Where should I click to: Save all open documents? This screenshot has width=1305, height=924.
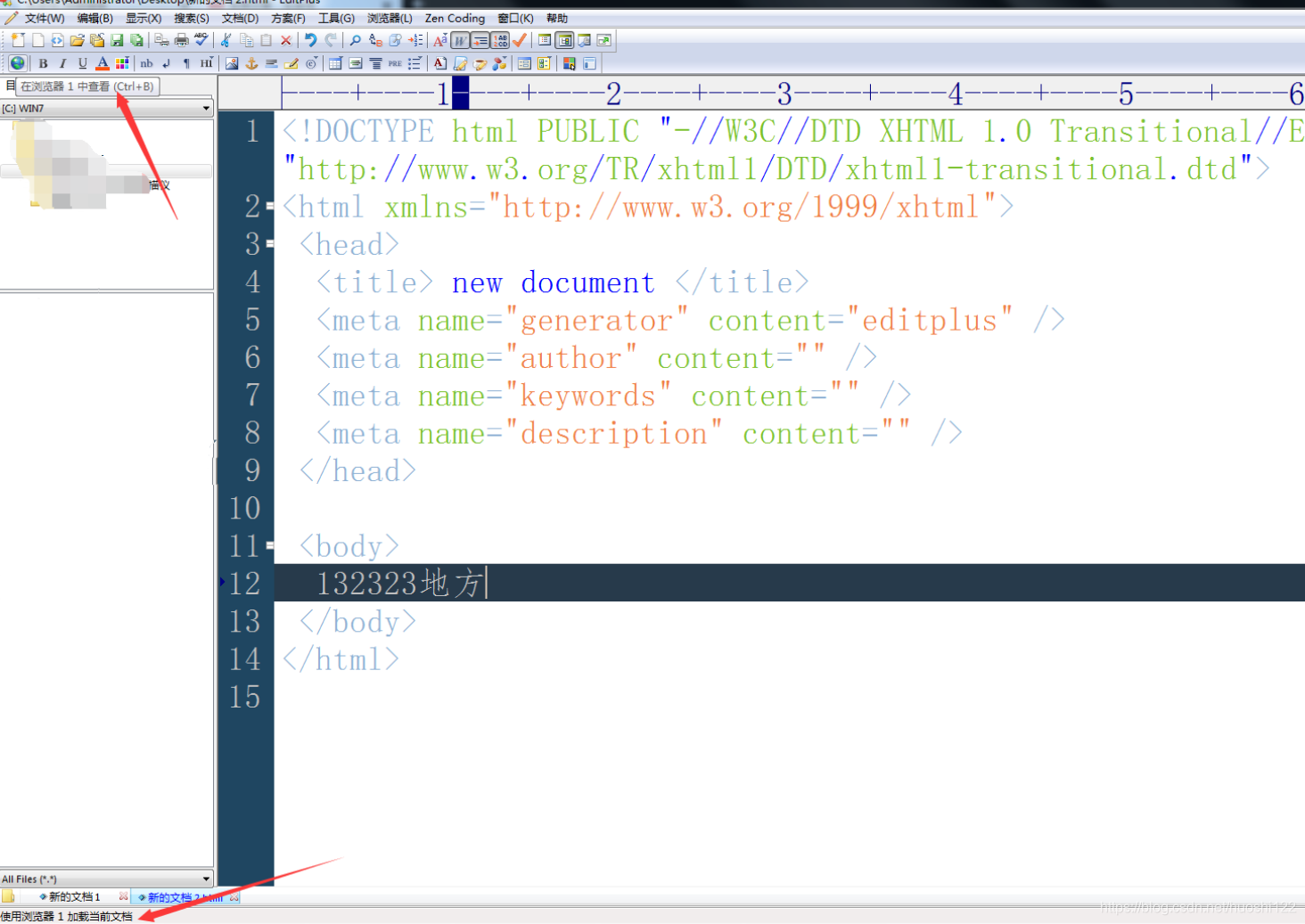136,40
